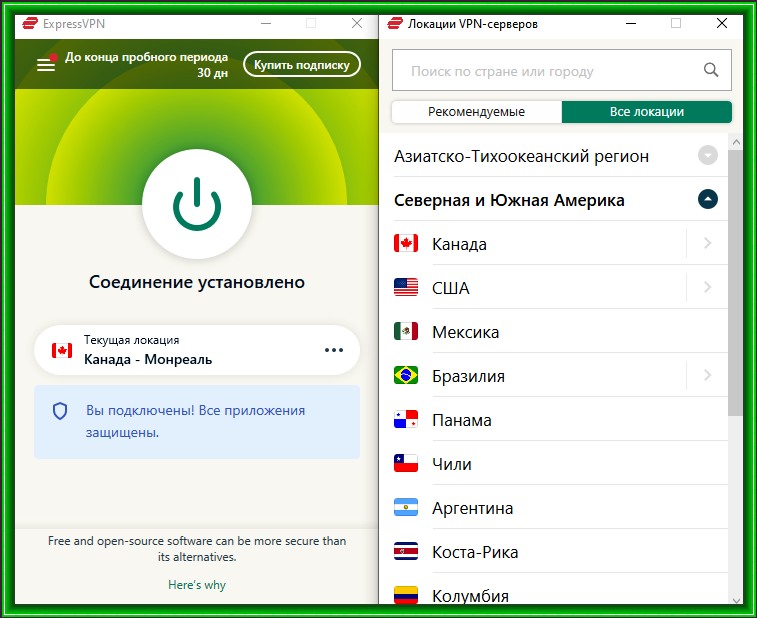Click the Panama flag icon
This screenshot has height=618, width=757.
(406, 419)
